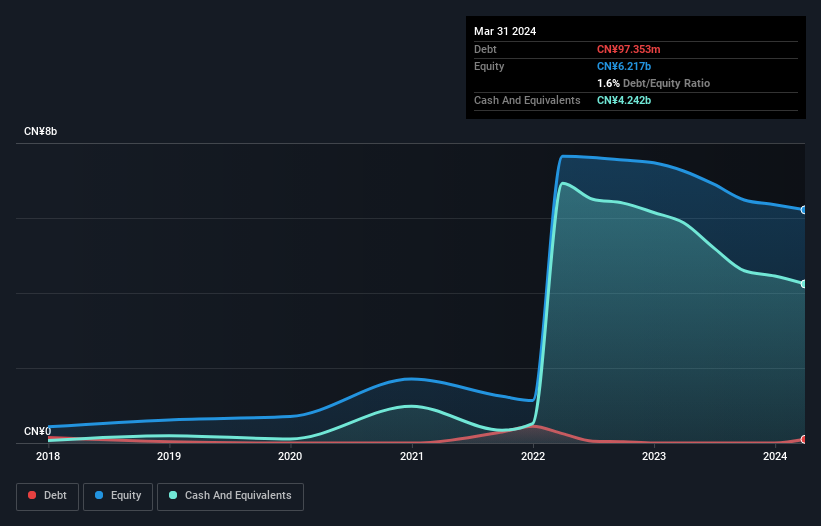Toggle Cash And Equivalents legend series

(x=230, y=496)
